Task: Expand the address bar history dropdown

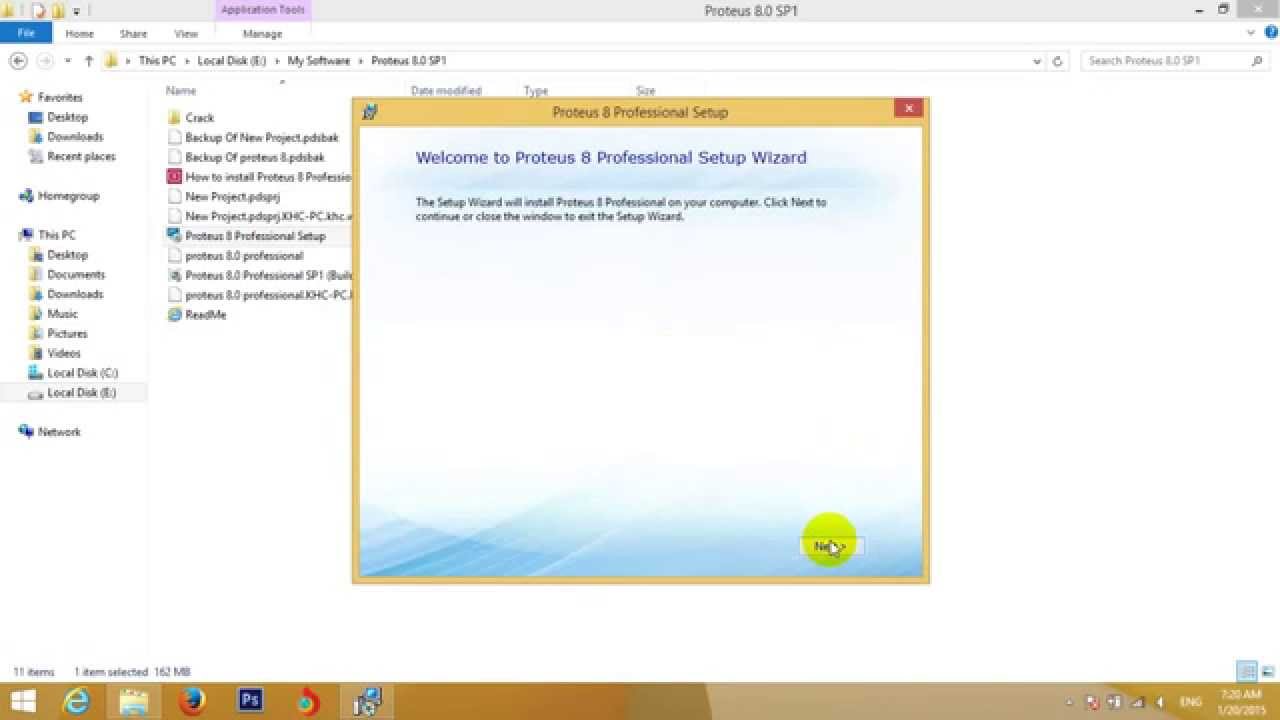Action: pyautogui.click(x=1037, y=61)
